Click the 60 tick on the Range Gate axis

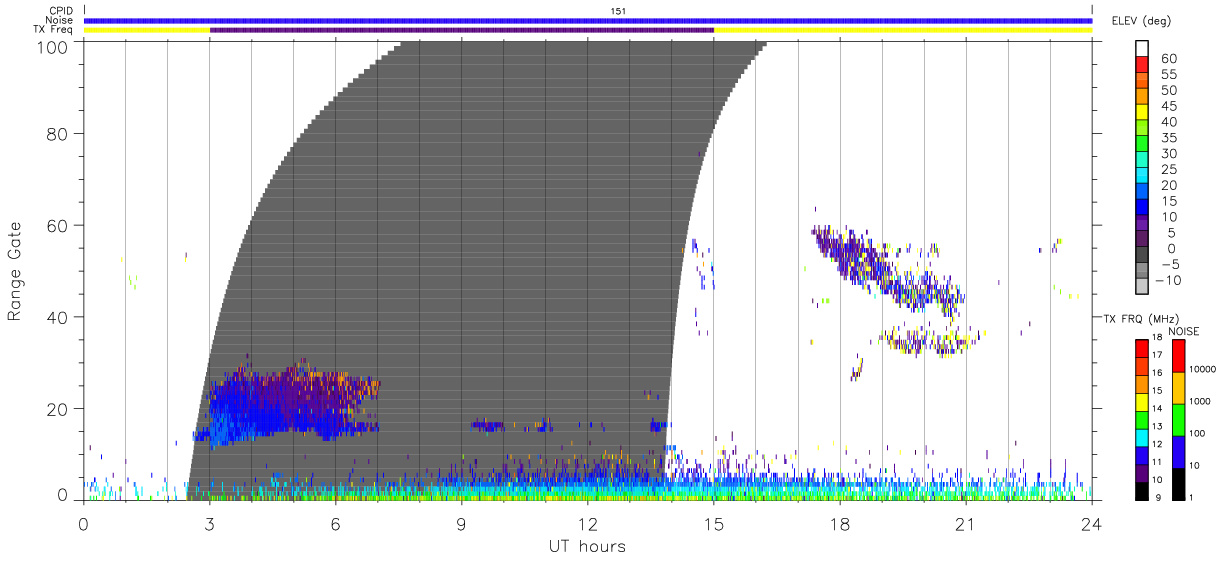58,225
